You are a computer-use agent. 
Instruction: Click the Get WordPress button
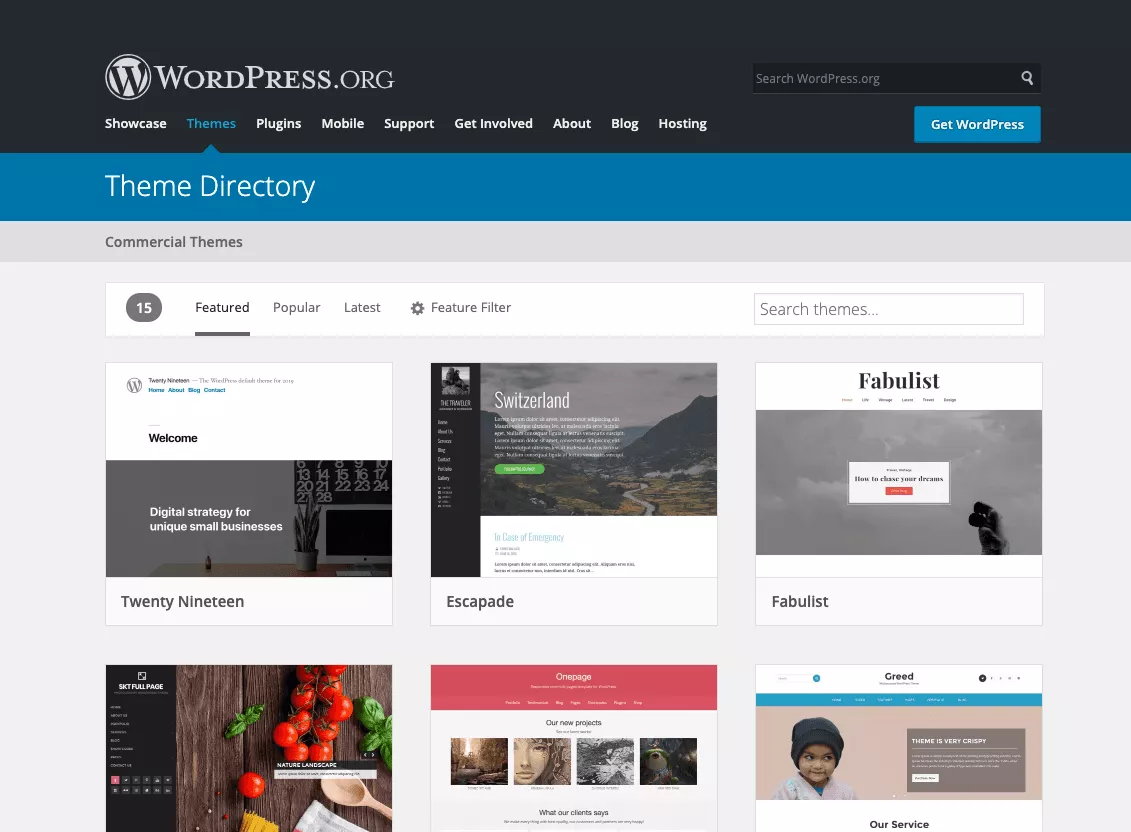(977, 124)
